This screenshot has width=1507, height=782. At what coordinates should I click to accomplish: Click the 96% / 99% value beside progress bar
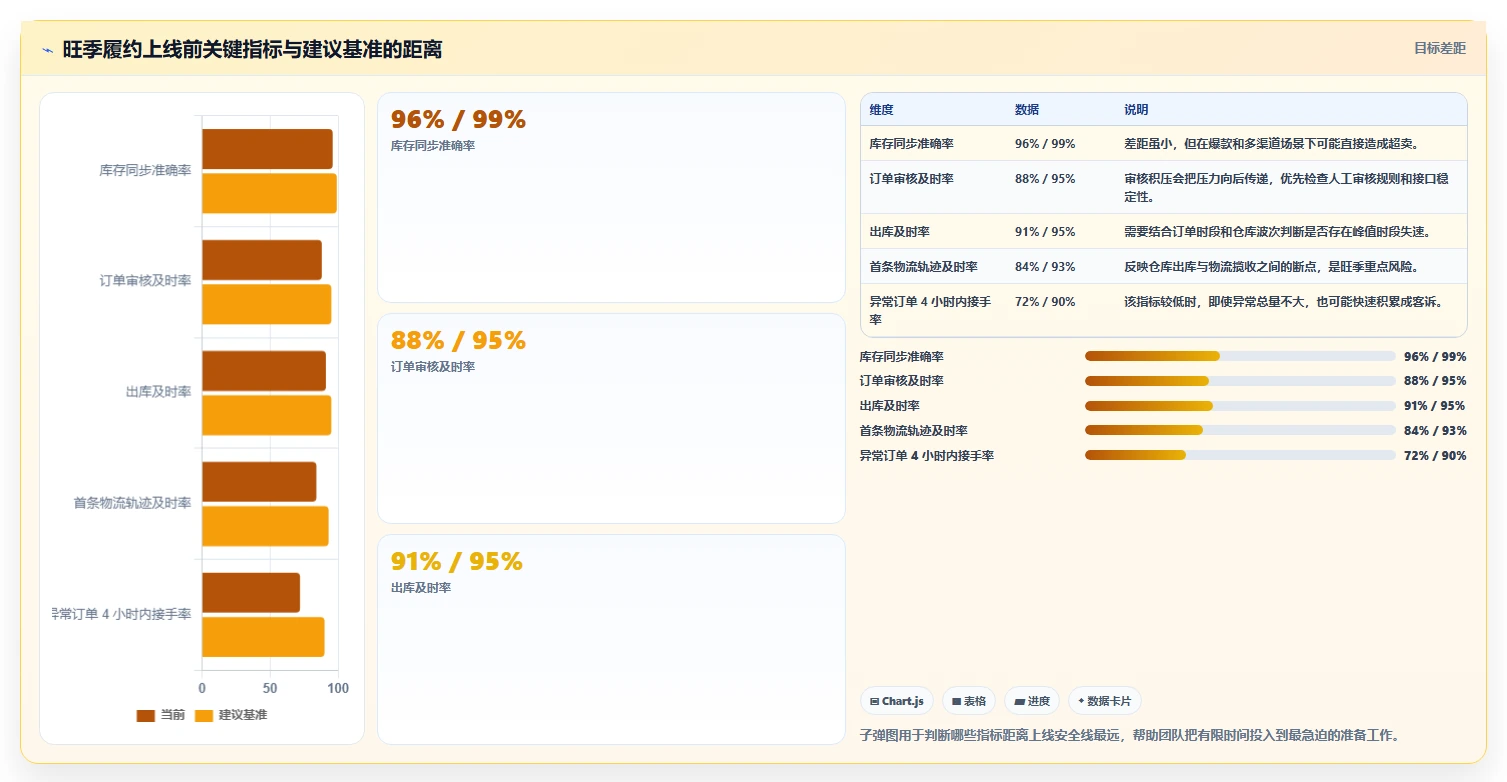(x=1435, y=357)
